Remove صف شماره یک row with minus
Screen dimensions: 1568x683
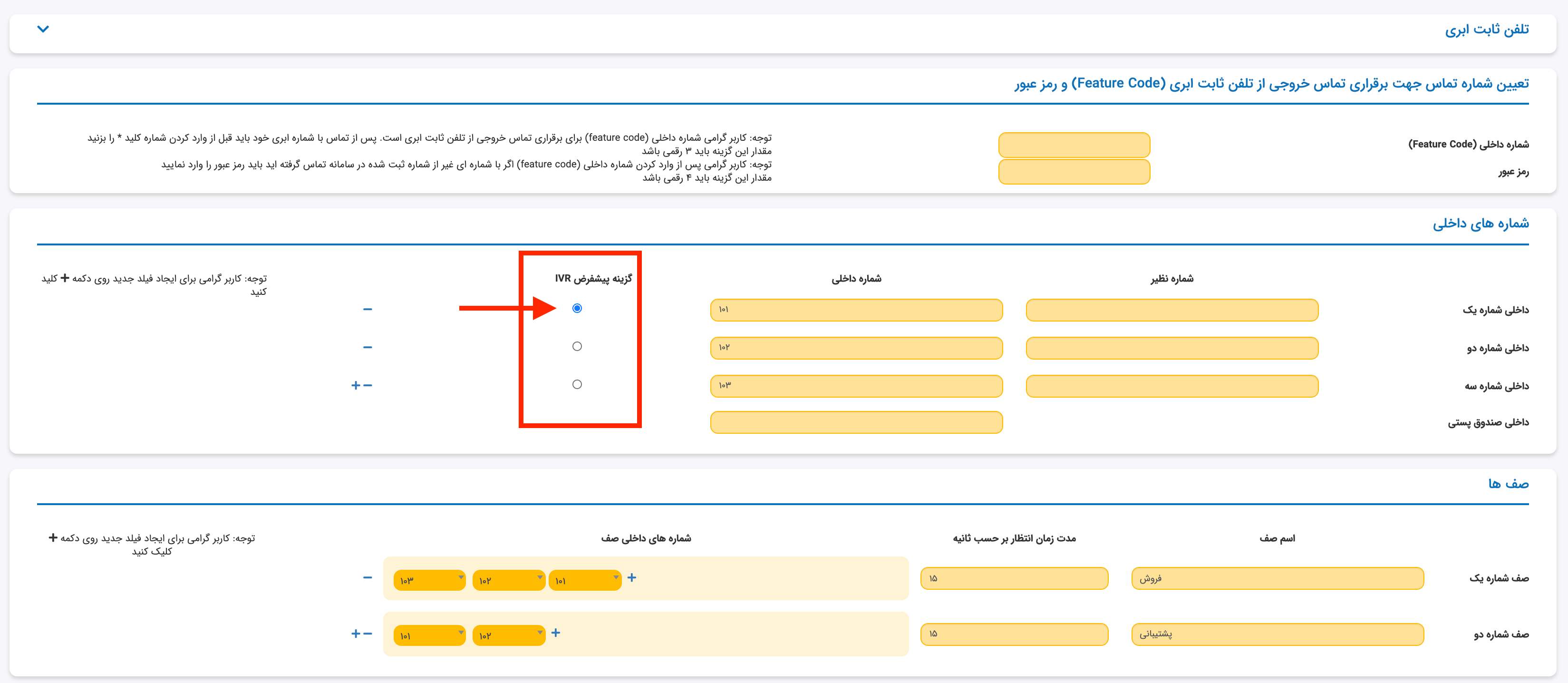point(367,577)
